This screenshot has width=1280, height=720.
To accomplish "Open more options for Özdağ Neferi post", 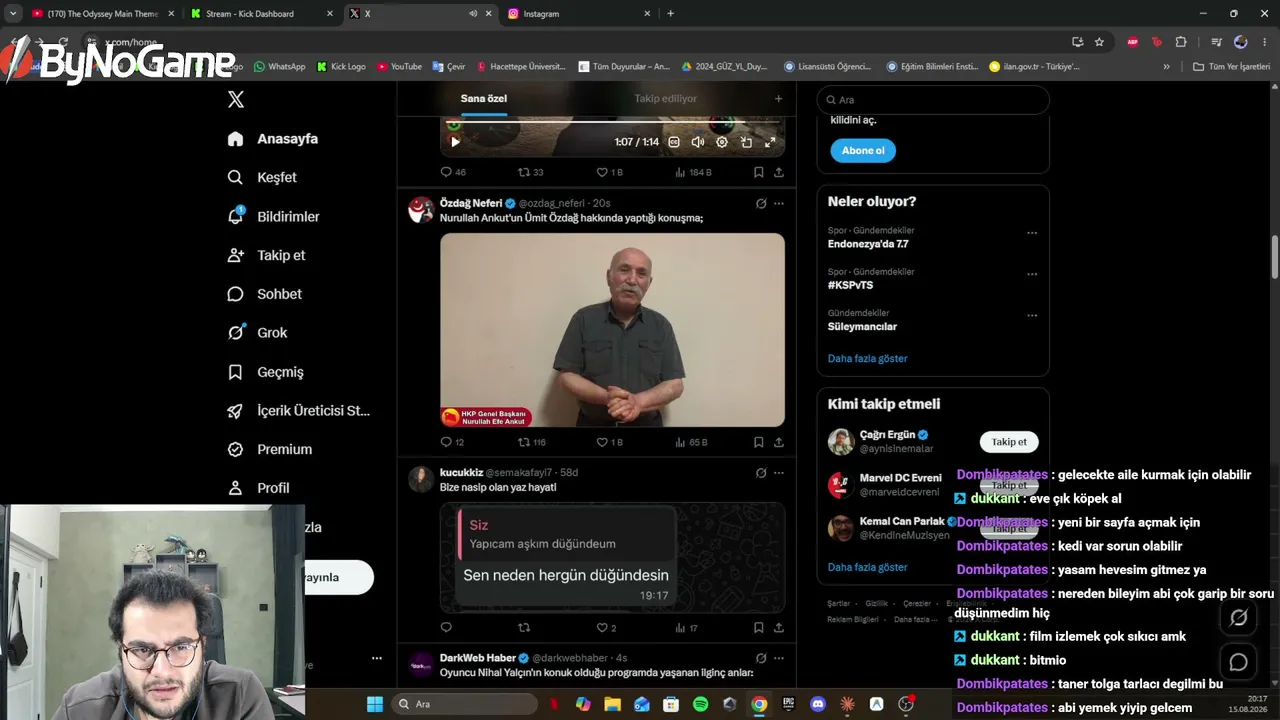I will (779, 203).
